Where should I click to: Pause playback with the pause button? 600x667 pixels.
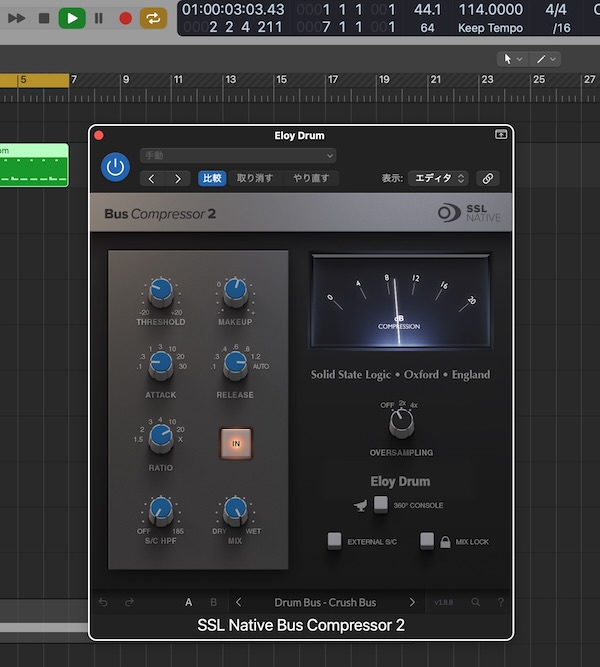[x=99, y=18]
